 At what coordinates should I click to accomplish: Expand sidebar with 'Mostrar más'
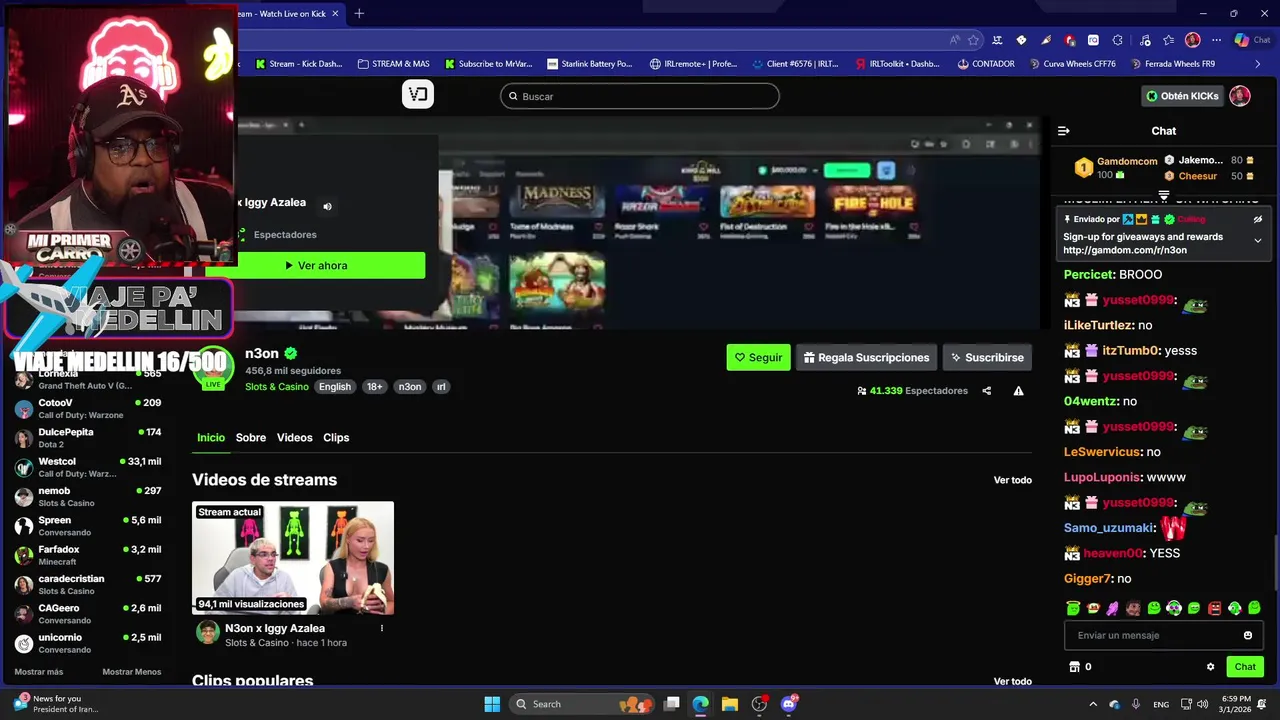pos(39,672)
